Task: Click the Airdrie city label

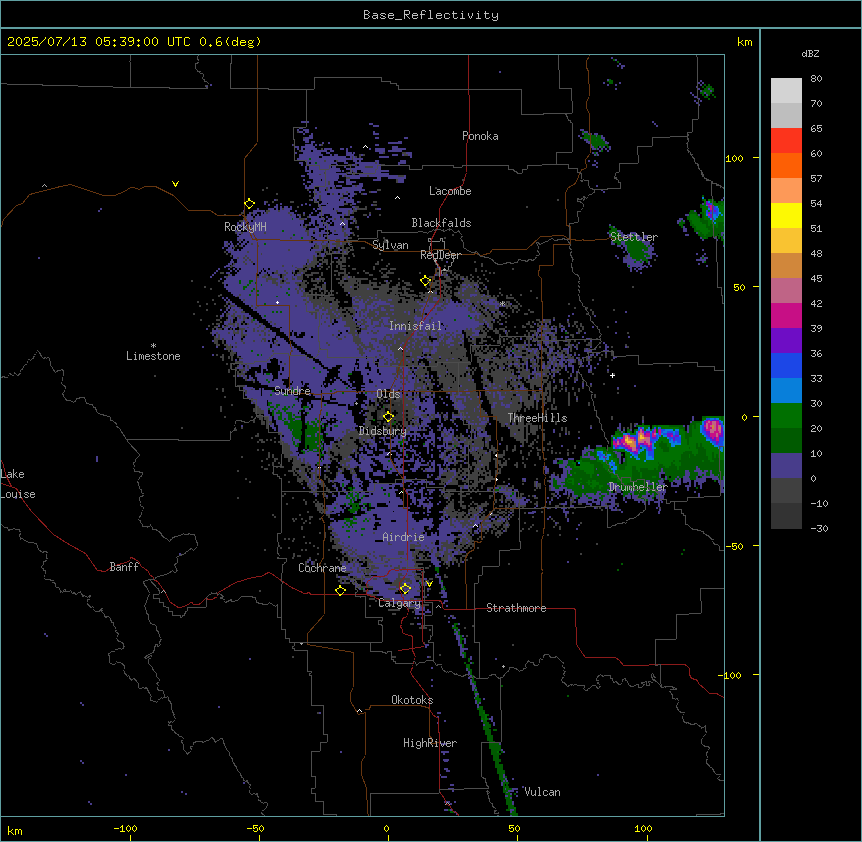Action: coord(404,537)
